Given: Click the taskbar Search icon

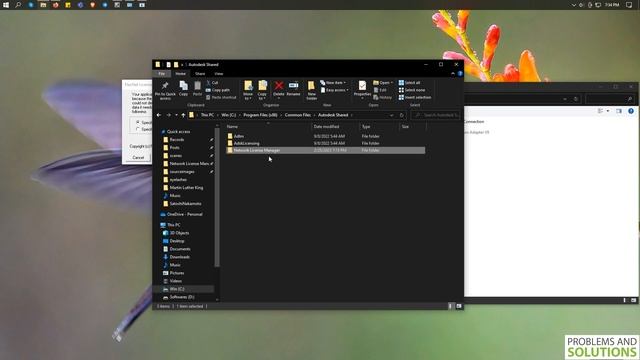Looking at the screenshot, I should (x=18, y=5).
